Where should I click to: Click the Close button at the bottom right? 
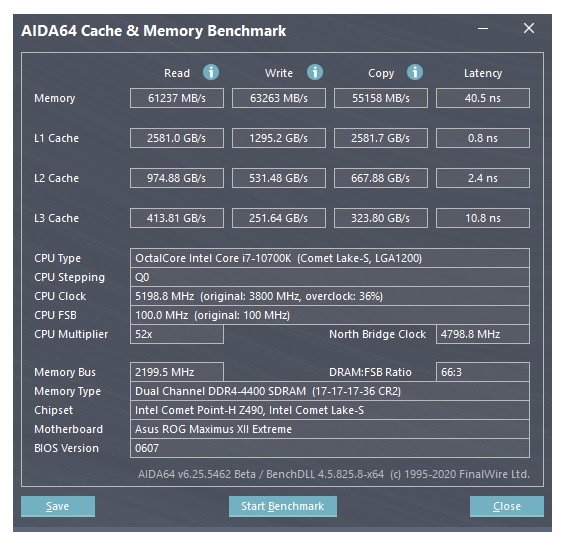tap(507, 506)
